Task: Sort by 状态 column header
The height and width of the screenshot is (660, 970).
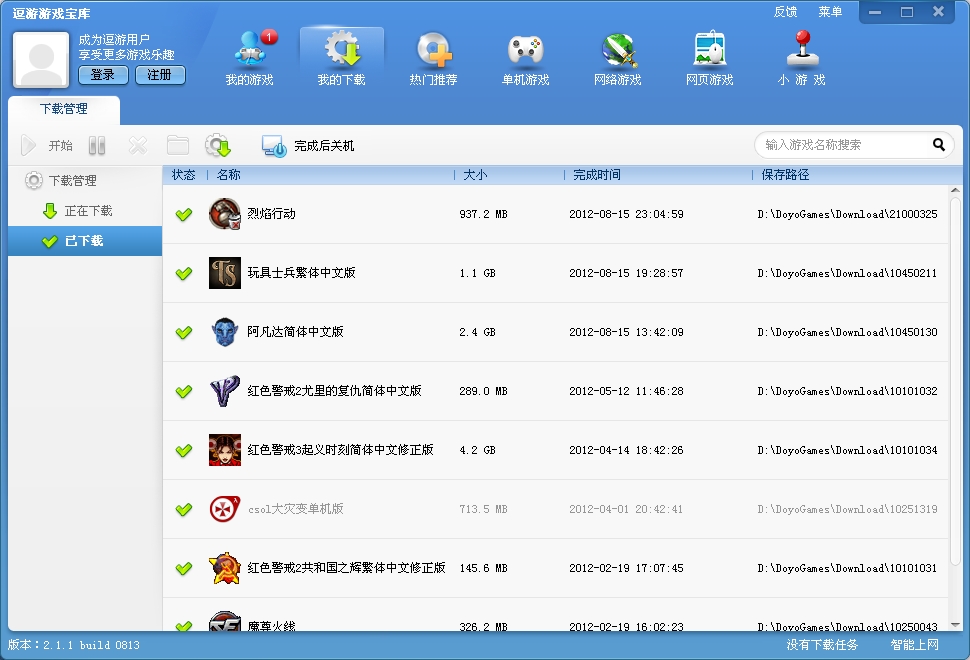Action: coord(184,175)
